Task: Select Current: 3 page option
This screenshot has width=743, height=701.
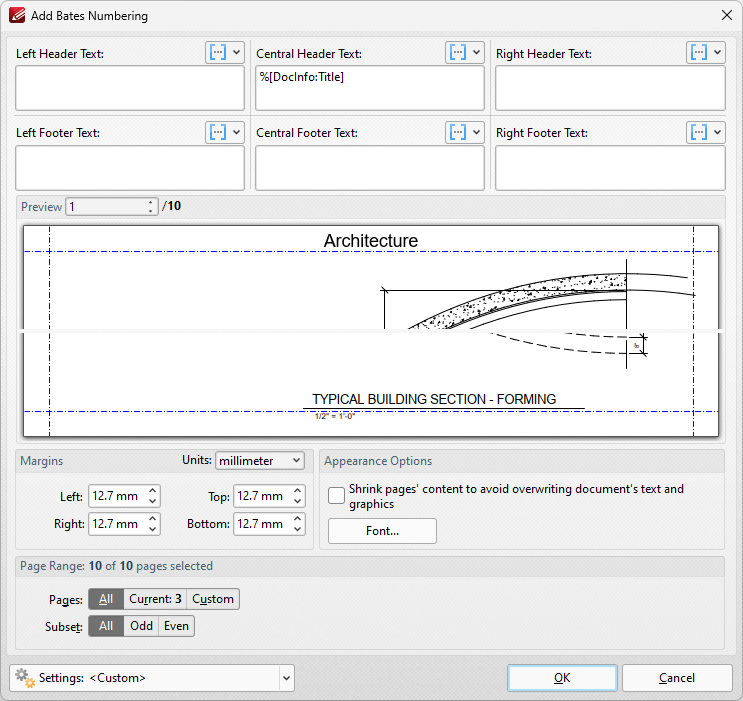Action: [155, 599]
